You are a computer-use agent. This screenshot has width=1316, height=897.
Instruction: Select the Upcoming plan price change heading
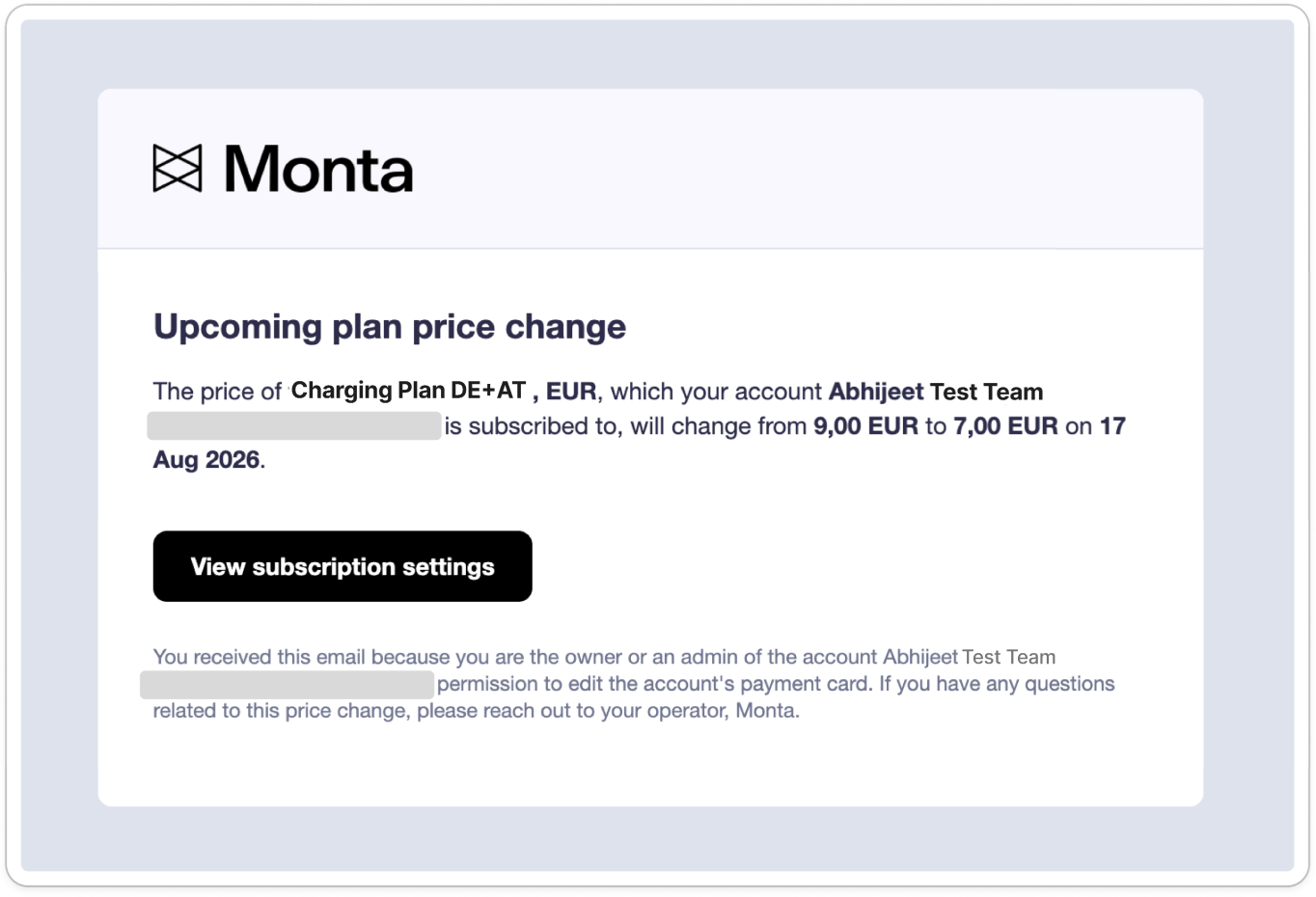(390, 327)
